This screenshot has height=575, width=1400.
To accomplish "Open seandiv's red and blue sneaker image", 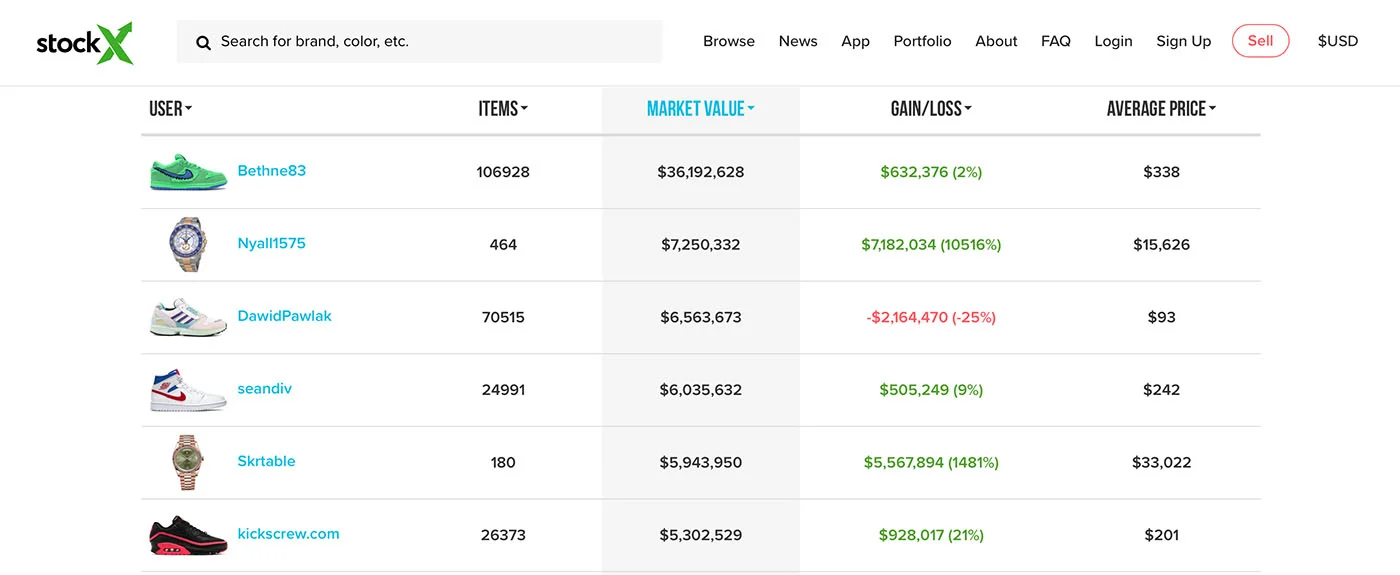I will (x=188, y=390).
